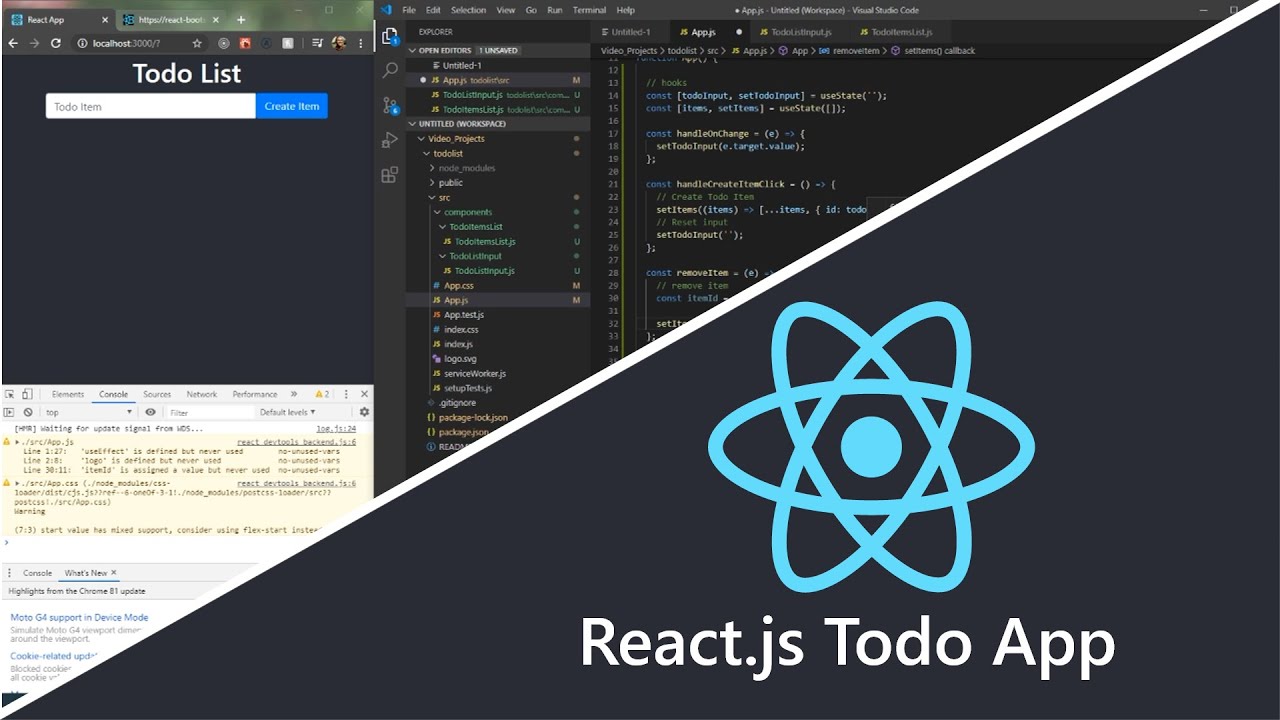Open the File menu in VS Code
Screen dimensions: 1280x720
[x=408, y=10]
